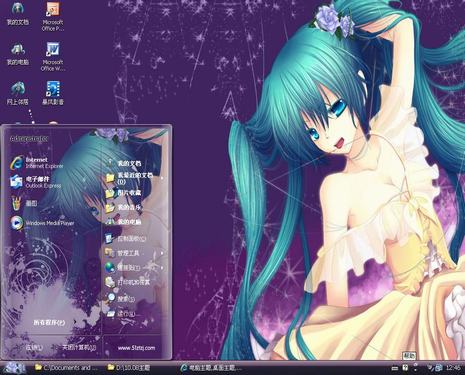
Task: Expand 连接到 submenu arrow
Action: click(162, 268)
